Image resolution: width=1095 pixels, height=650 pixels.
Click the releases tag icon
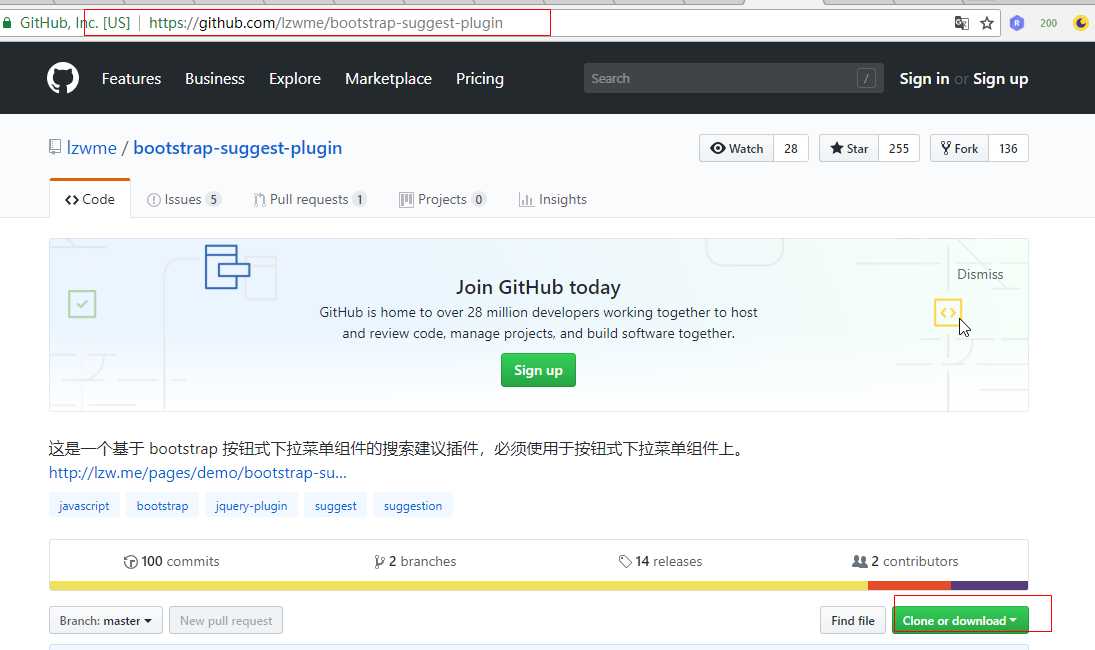click(x=625, y=561)
